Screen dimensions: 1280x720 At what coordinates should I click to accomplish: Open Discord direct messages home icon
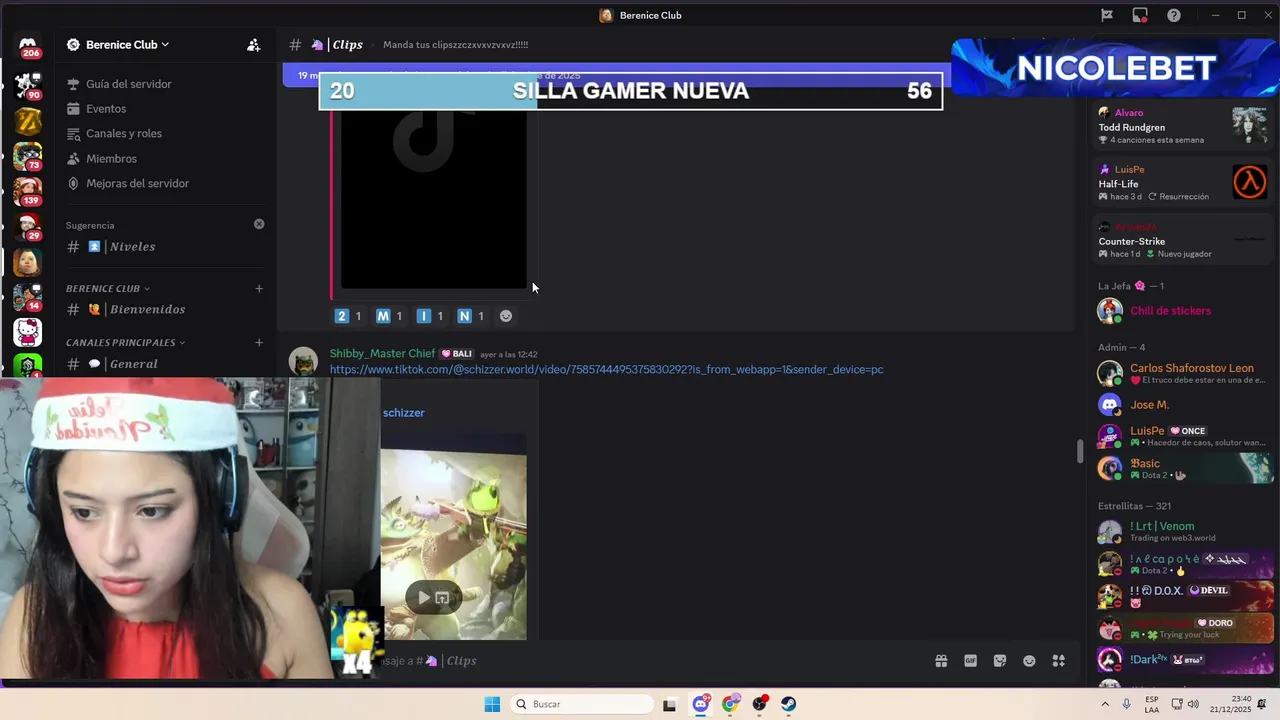pyautogui.click(x=28, y=45)
